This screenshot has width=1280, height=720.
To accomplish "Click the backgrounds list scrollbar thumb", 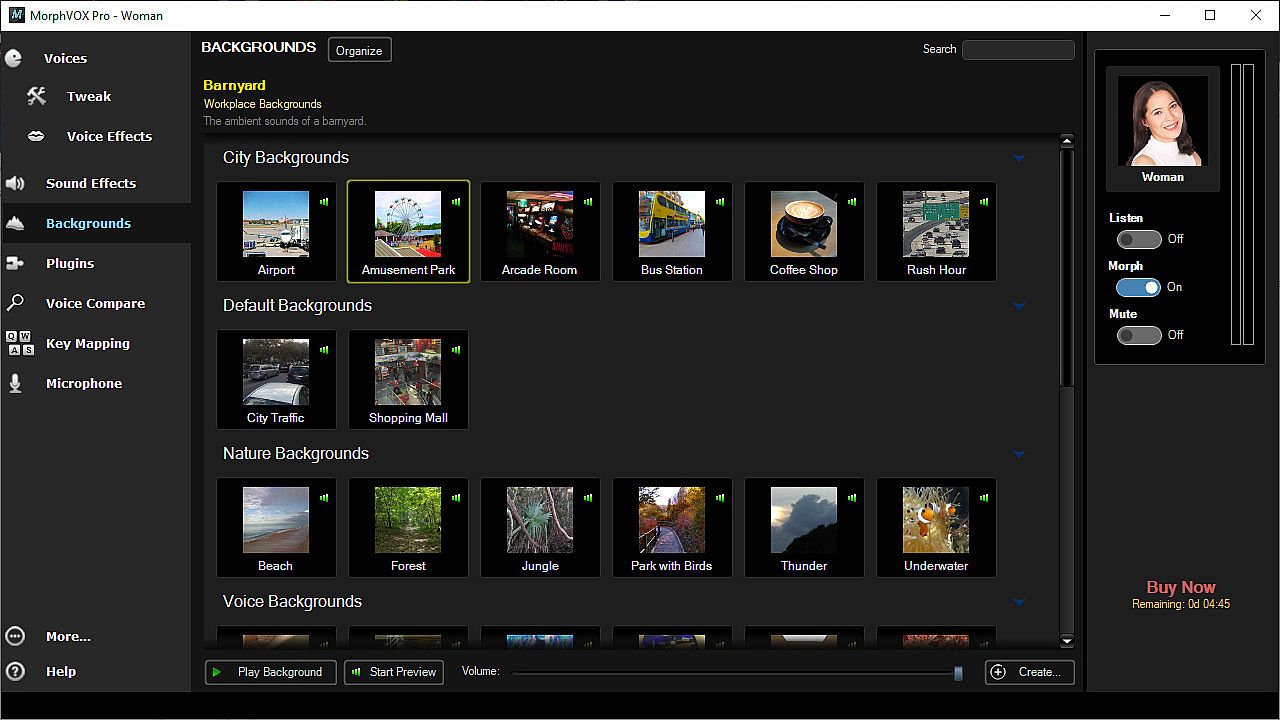I will click(x=1067, y=267).
